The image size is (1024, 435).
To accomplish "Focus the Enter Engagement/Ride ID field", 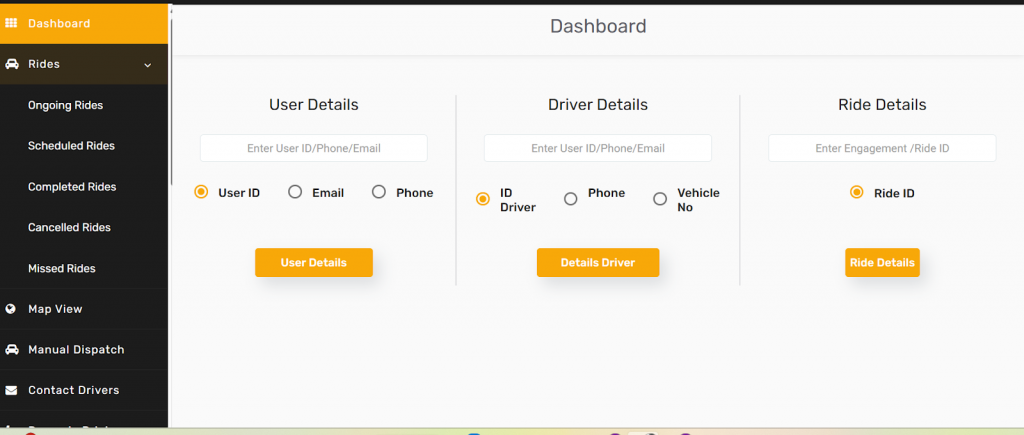I will pos(882,148).
